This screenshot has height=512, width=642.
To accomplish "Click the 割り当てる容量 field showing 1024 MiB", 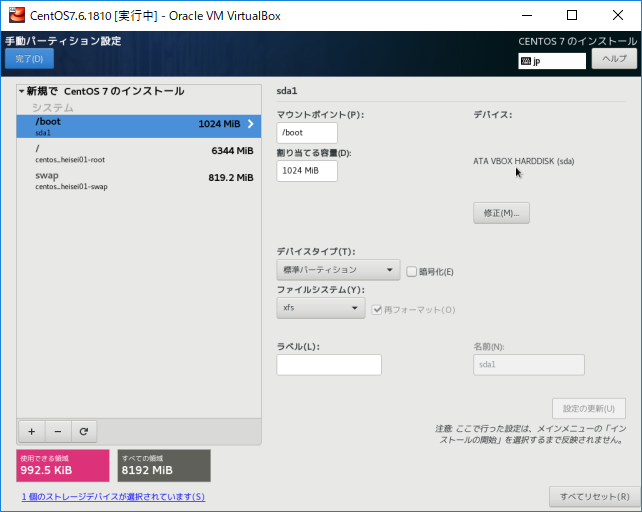I will tap(307, 171).
